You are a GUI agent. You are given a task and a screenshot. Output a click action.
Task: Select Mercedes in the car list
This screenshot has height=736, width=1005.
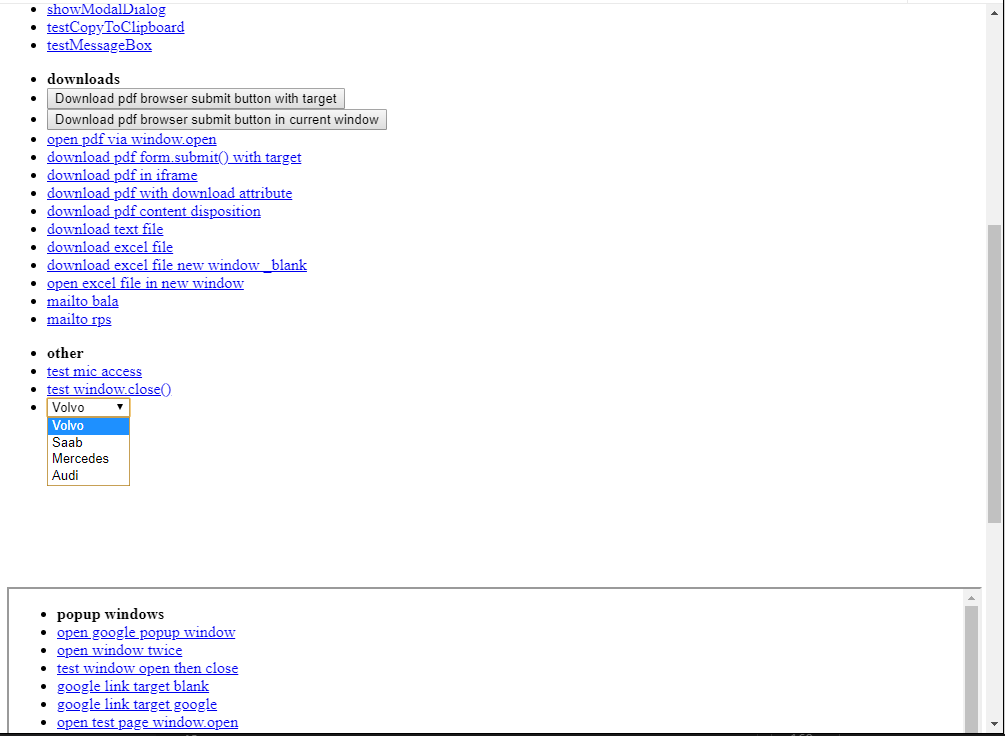coord(80,458)
